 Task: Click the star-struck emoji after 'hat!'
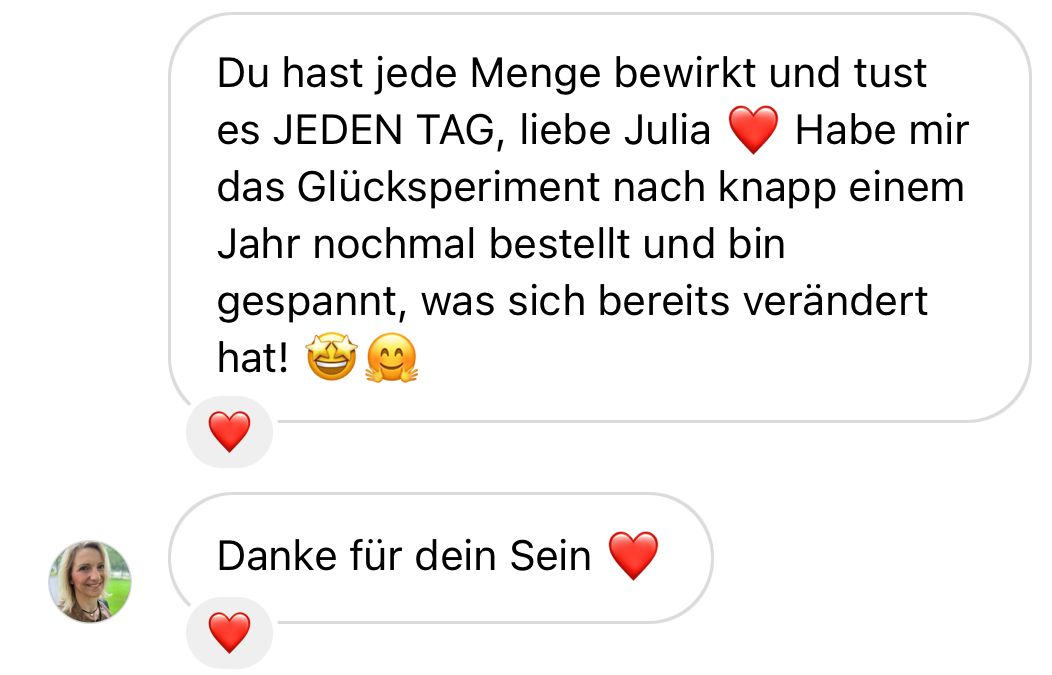[331, 357]
